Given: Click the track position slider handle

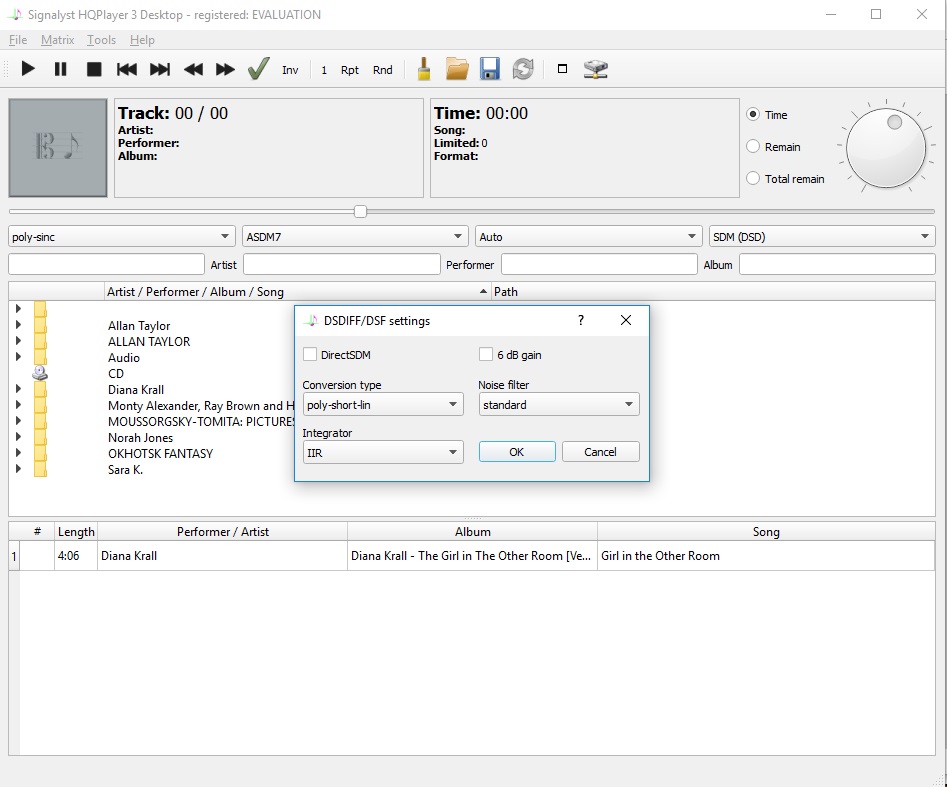Looking at the screenshot, I should [x=360, y=211].
